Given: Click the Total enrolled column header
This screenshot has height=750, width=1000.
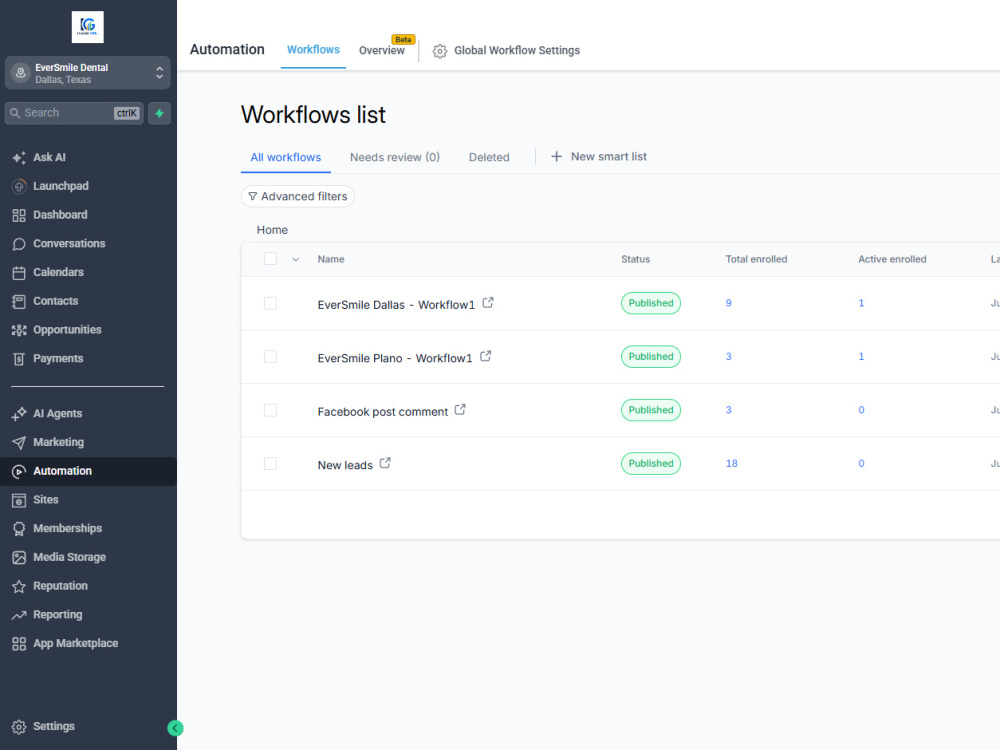Looking at the screenshot, I should [756, 260].
